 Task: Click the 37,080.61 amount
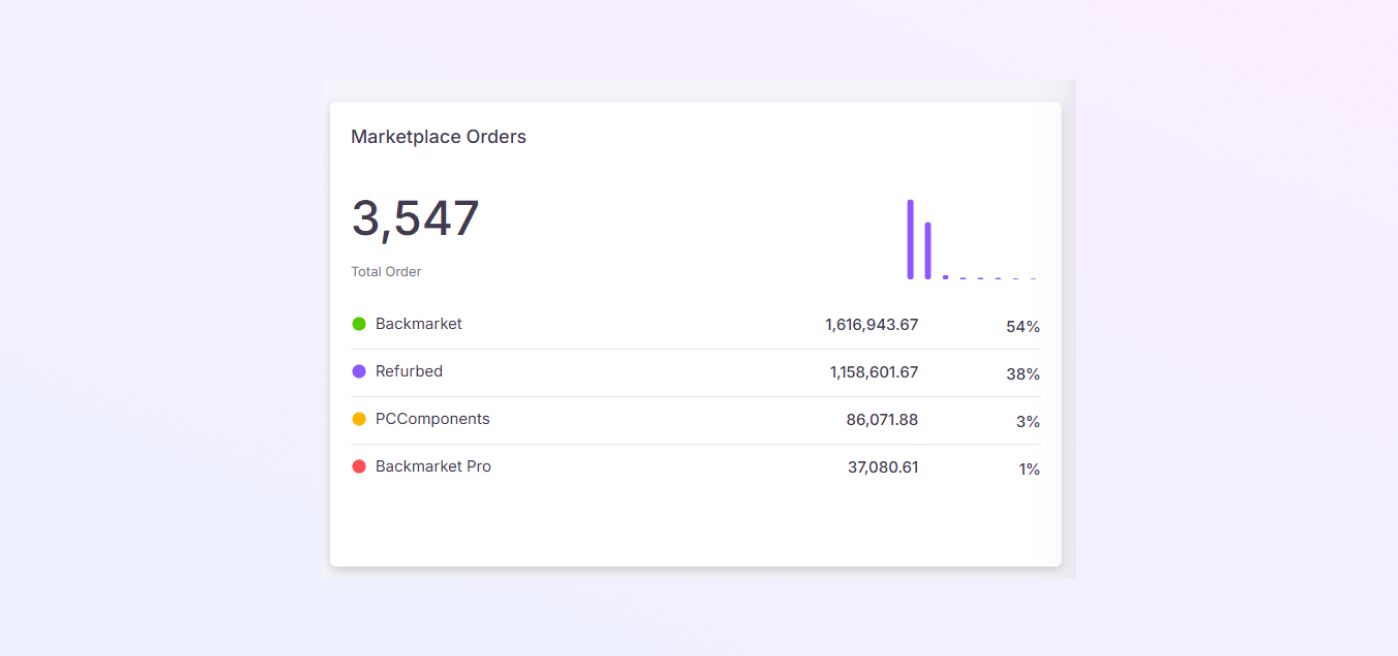(x=883, y=467)
